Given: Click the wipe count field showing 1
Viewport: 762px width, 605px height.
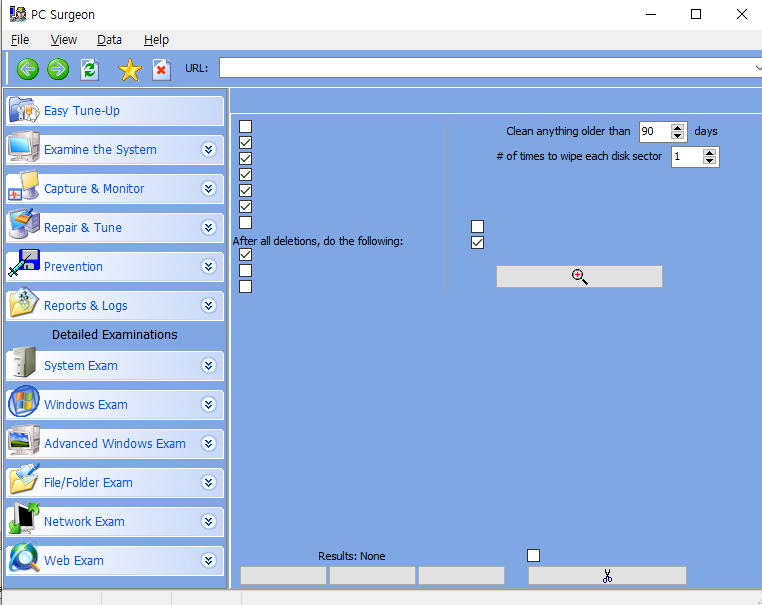Looking at the screenshot, I should (x=687, y=157).
